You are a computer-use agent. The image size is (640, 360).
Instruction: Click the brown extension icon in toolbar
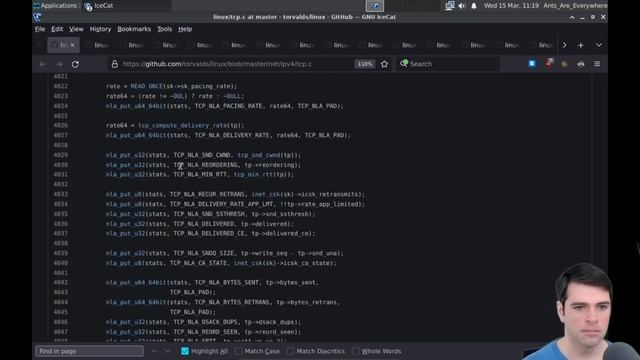tap(564, 64)
